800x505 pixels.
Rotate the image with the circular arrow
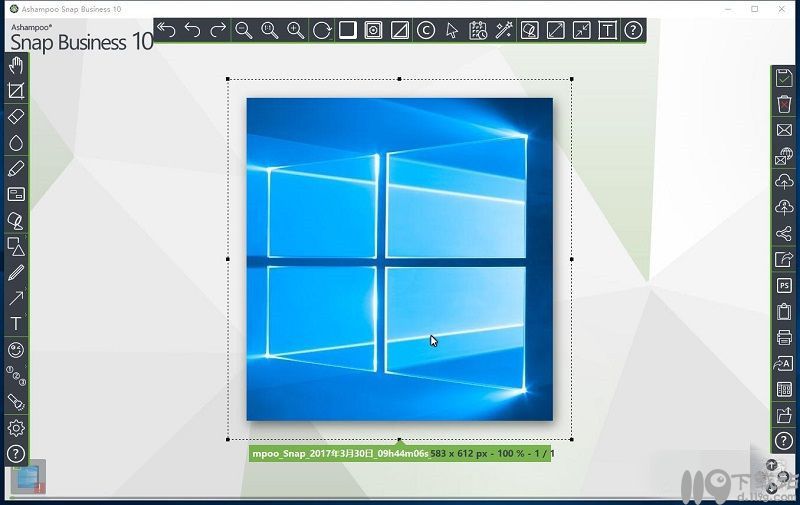pos(322,30)
